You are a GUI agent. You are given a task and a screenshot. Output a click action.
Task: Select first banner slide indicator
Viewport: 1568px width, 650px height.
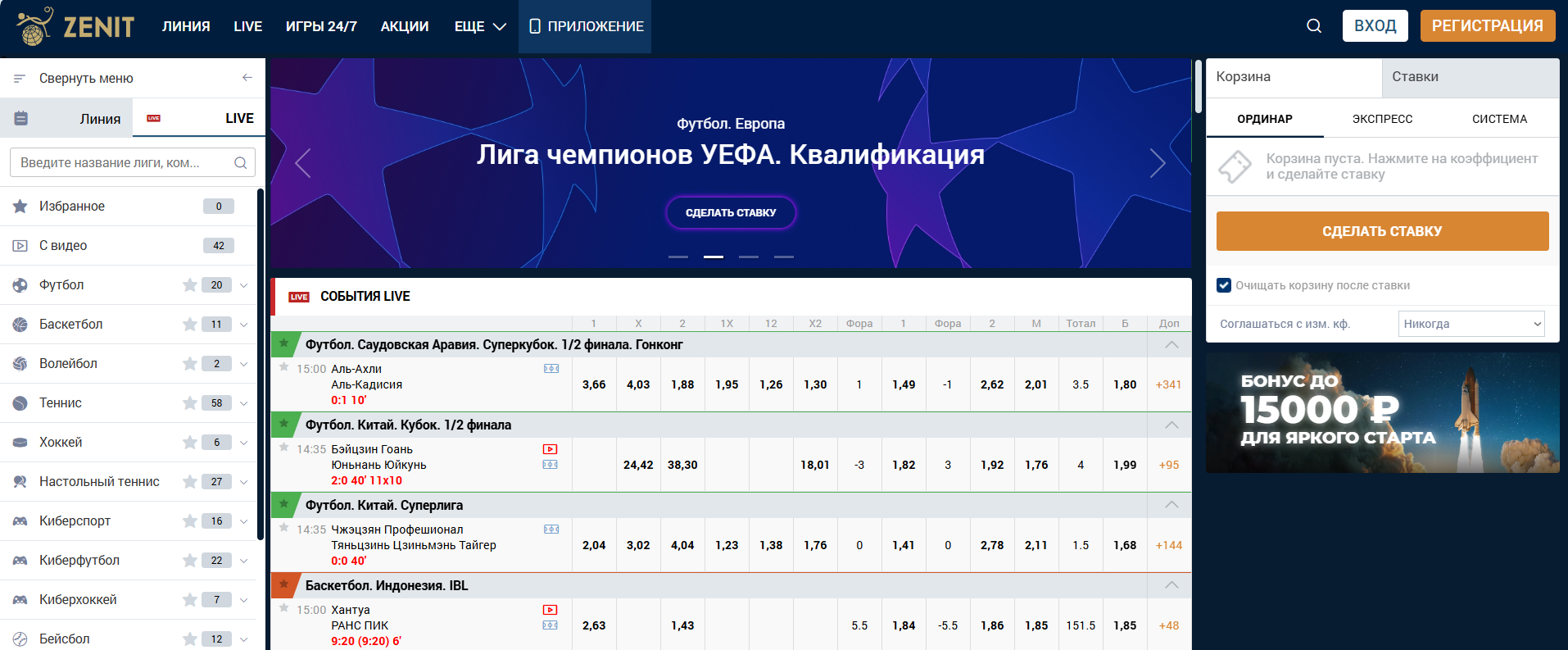(x=678, y=257)
